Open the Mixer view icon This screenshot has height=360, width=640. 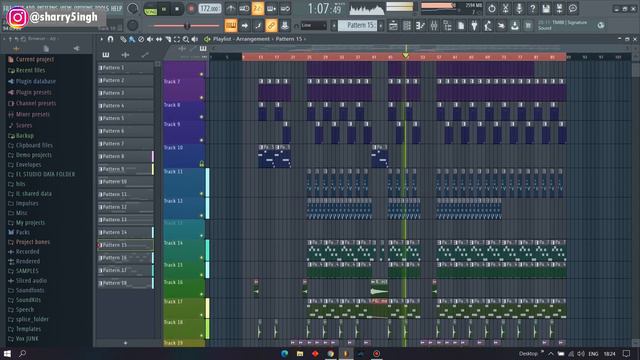tap(434, 26)
